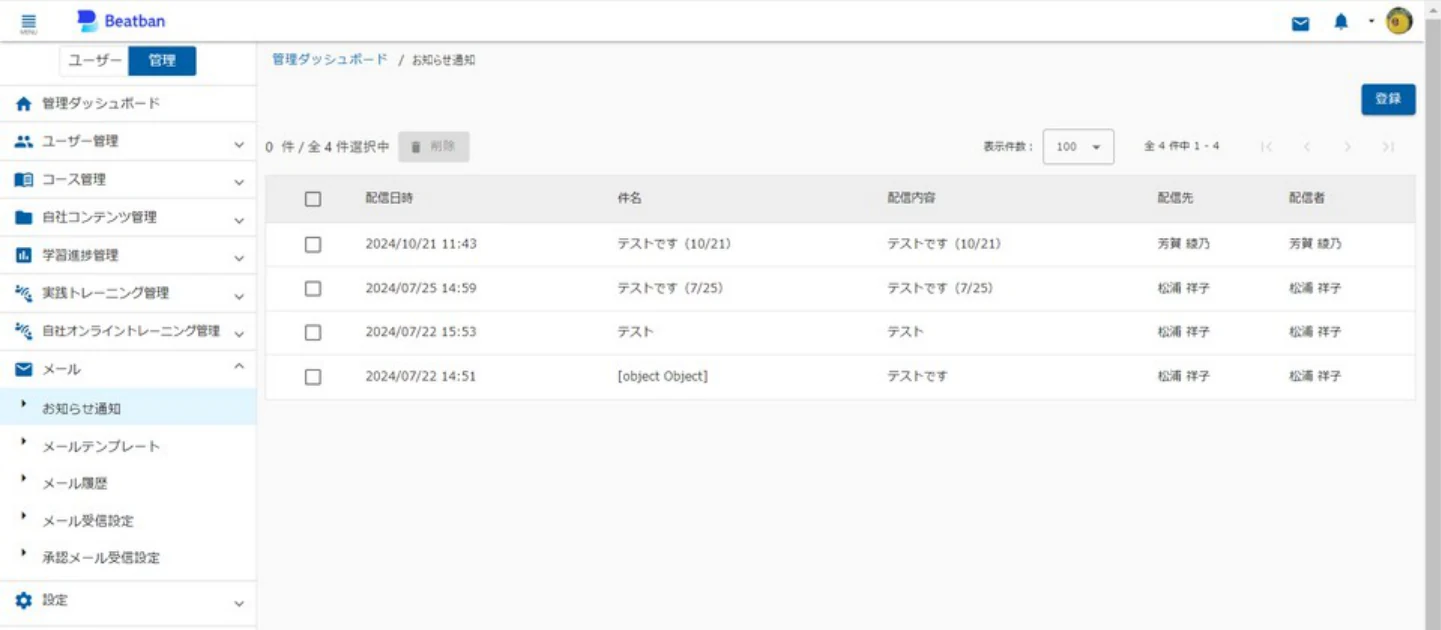Go to first page pagination icon
This screenshot has width=1441, height=630.
click(1266, 147)
